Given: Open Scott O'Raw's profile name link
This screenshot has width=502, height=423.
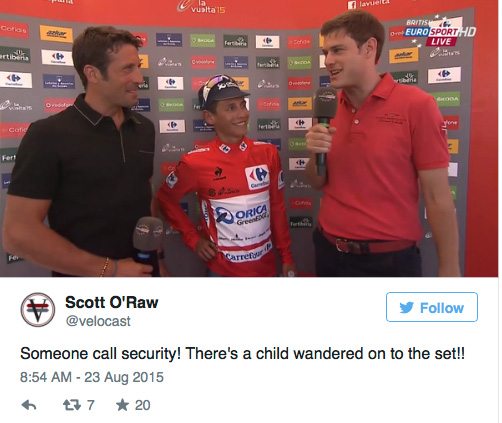Looking at the screenshot, I should [x=112, y=302].
